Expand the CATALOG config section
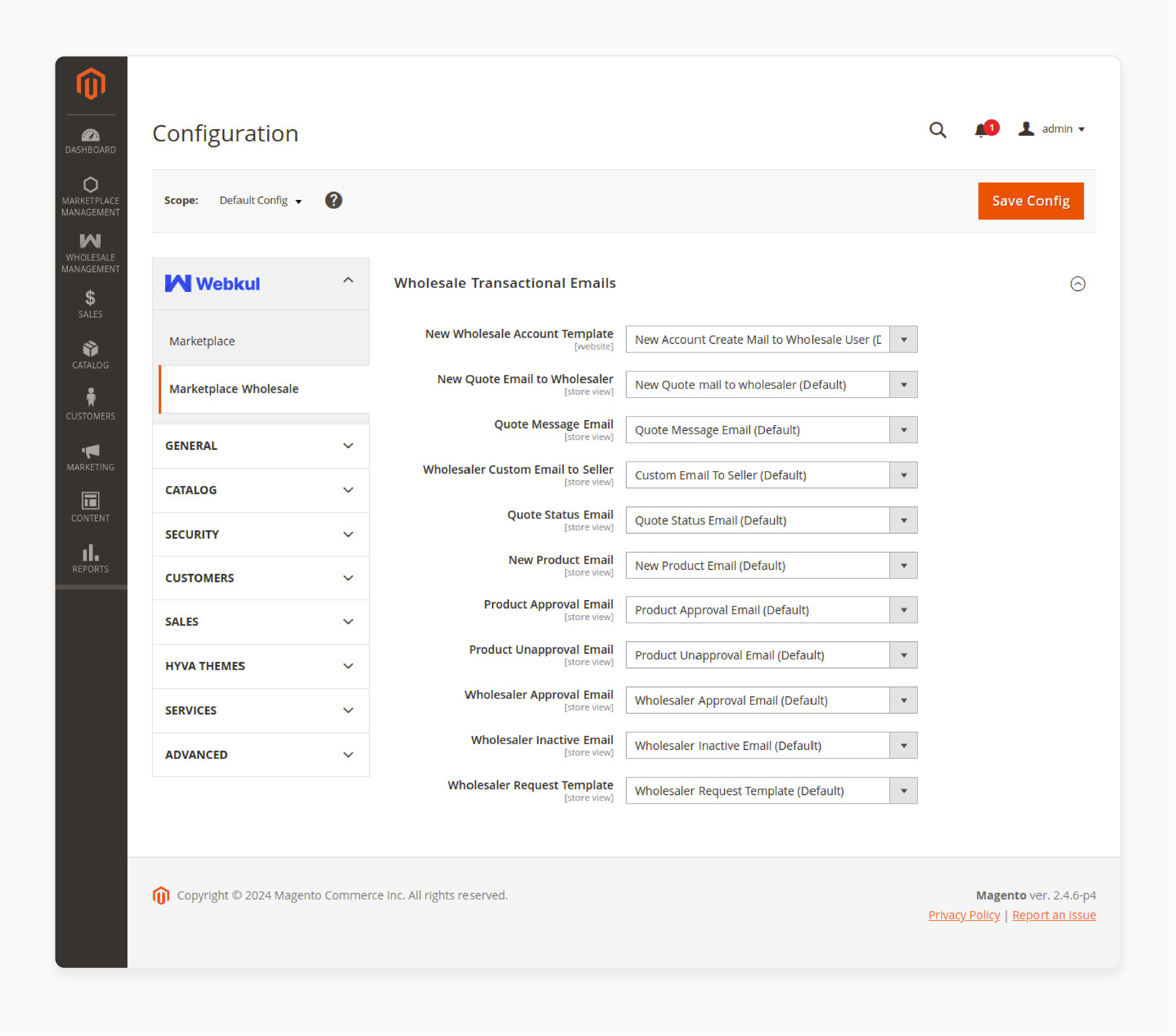 pos(261,490)
